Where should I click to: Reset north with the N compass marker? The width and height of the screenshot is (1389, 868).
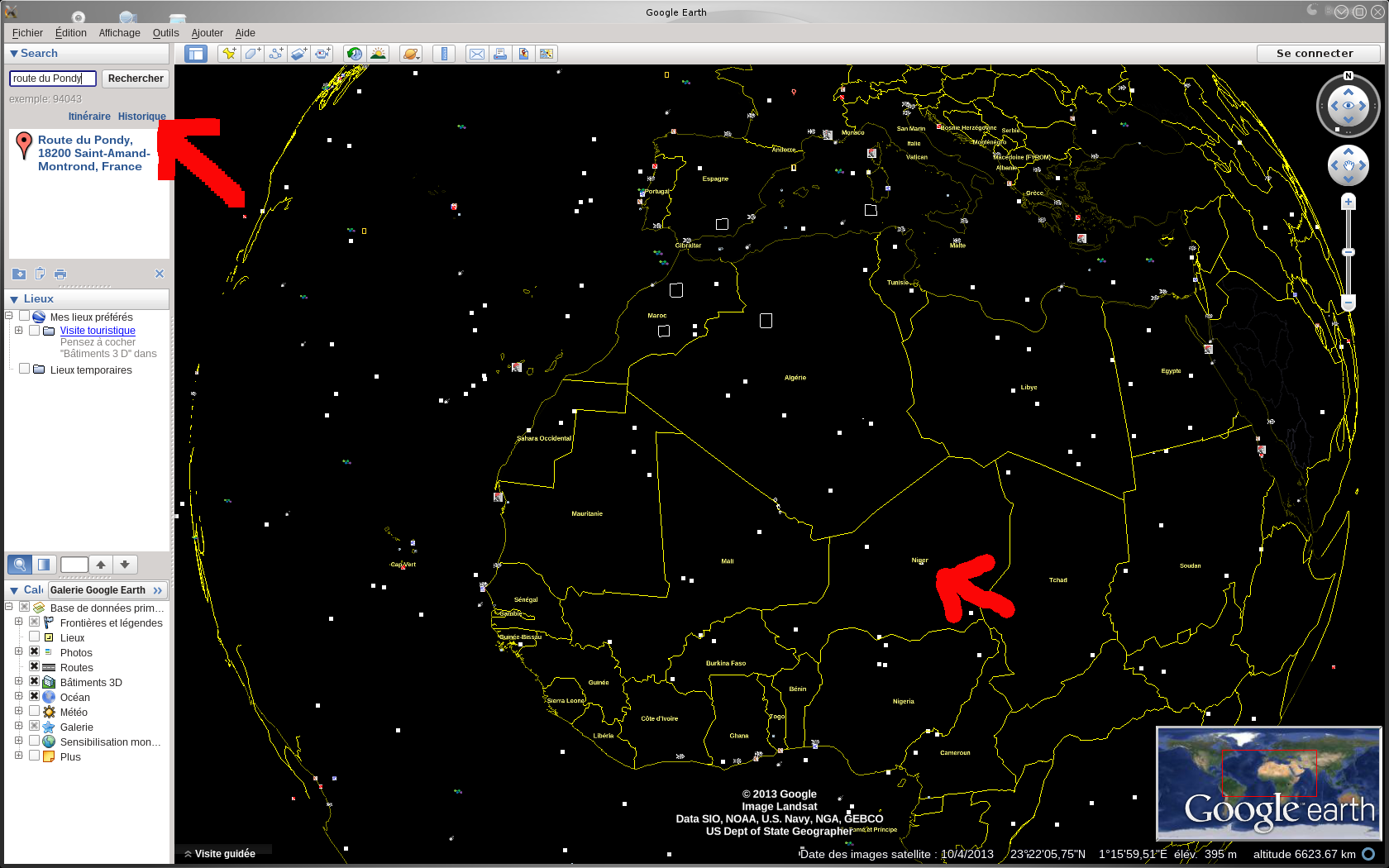coord(1348,76)
